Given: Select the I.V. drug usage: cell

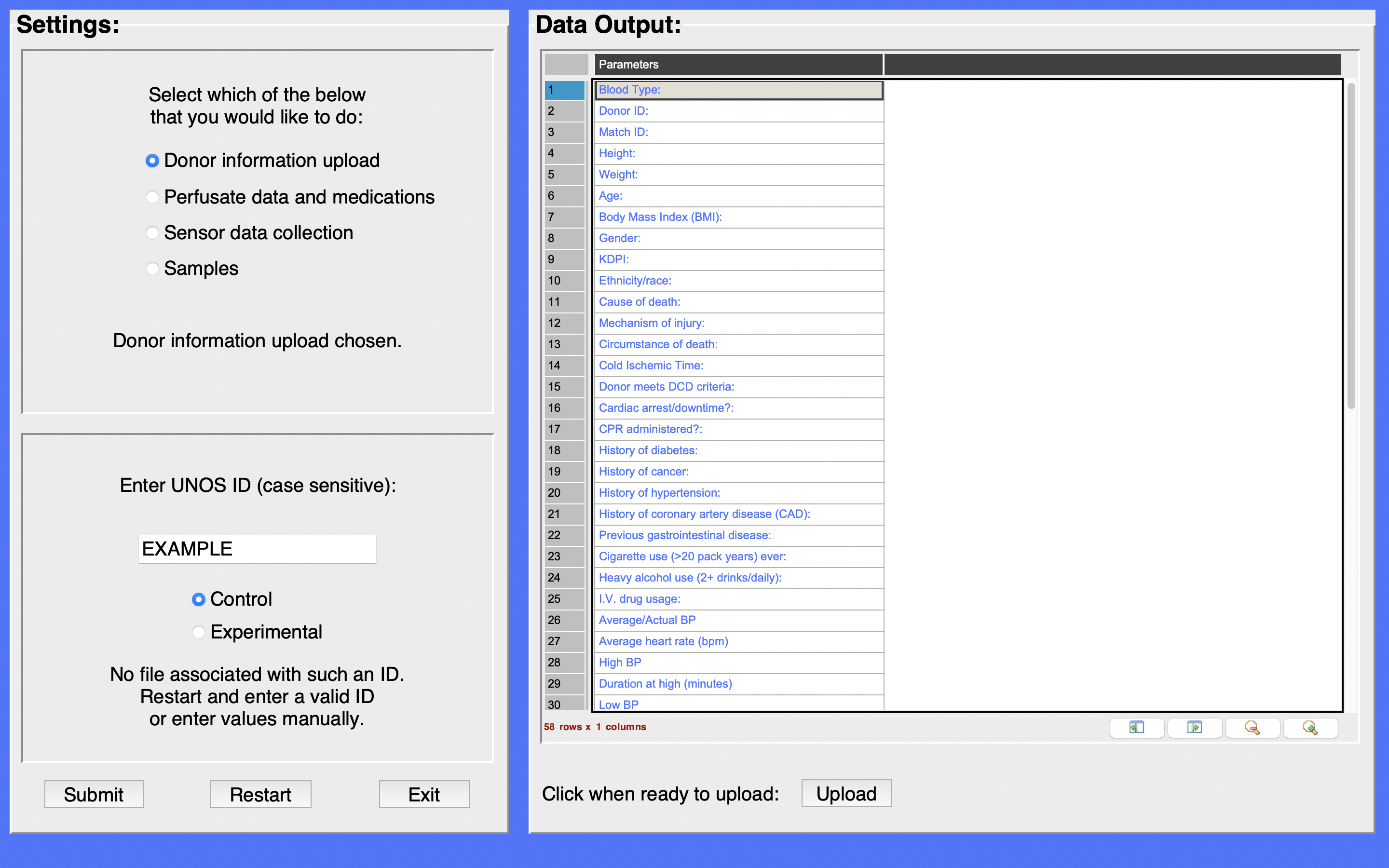Looking at the screenshot, I should click(739, 599).
